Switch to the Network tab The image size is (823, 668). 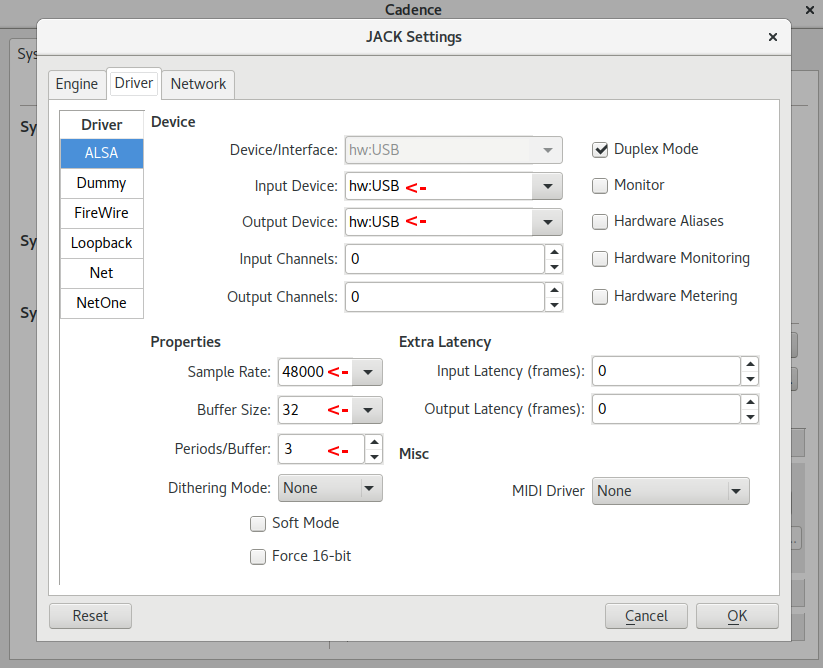(197, 84)
